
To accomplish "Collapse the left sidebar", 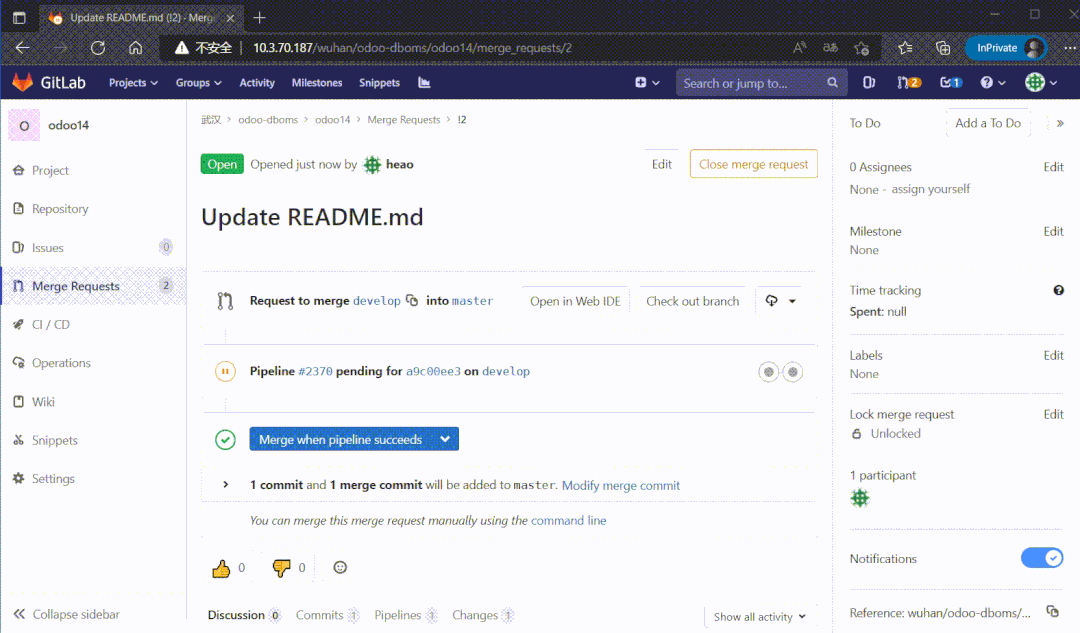I will coord(66,614).
